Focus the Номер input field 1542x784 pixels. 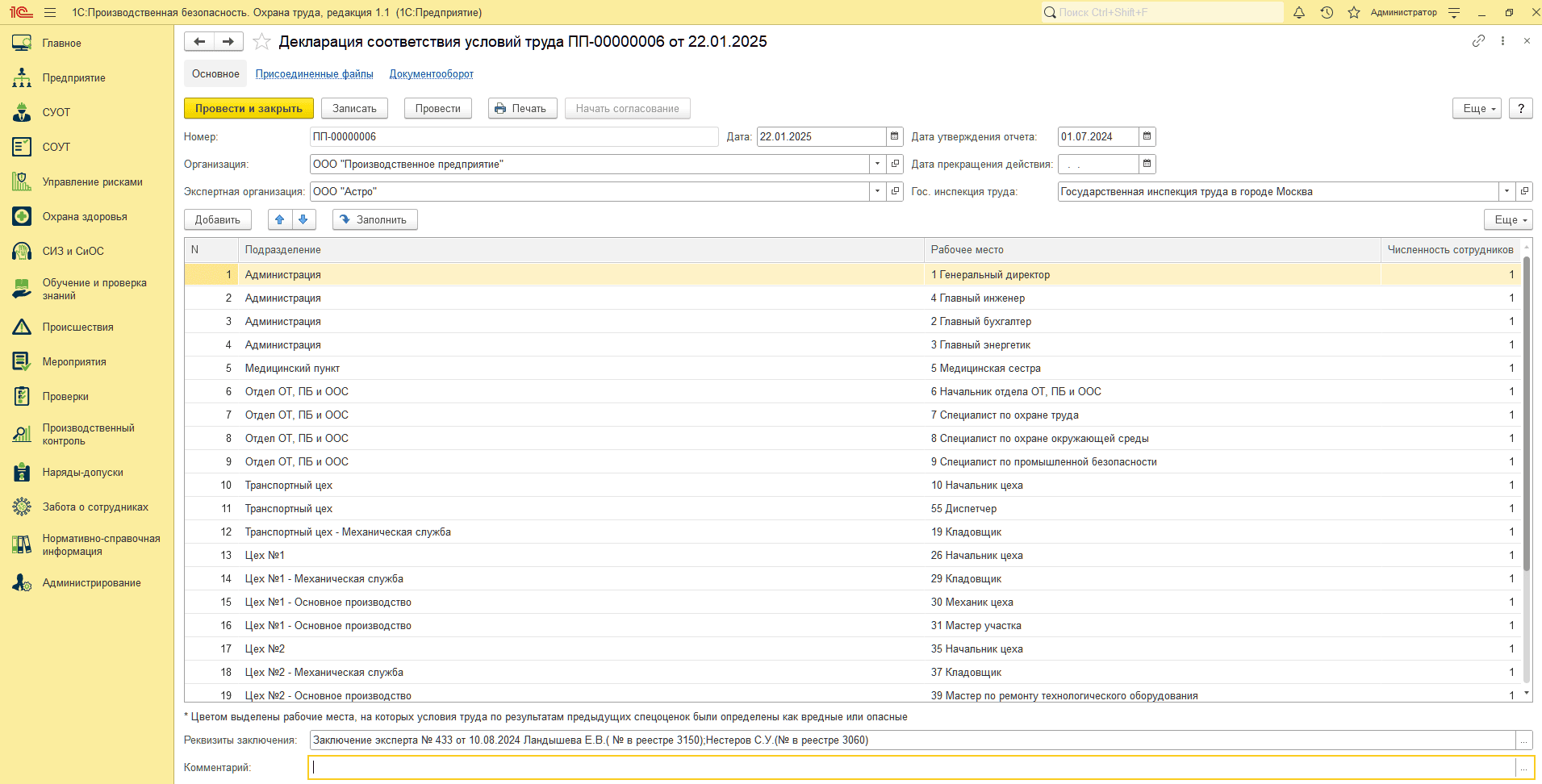514,137
